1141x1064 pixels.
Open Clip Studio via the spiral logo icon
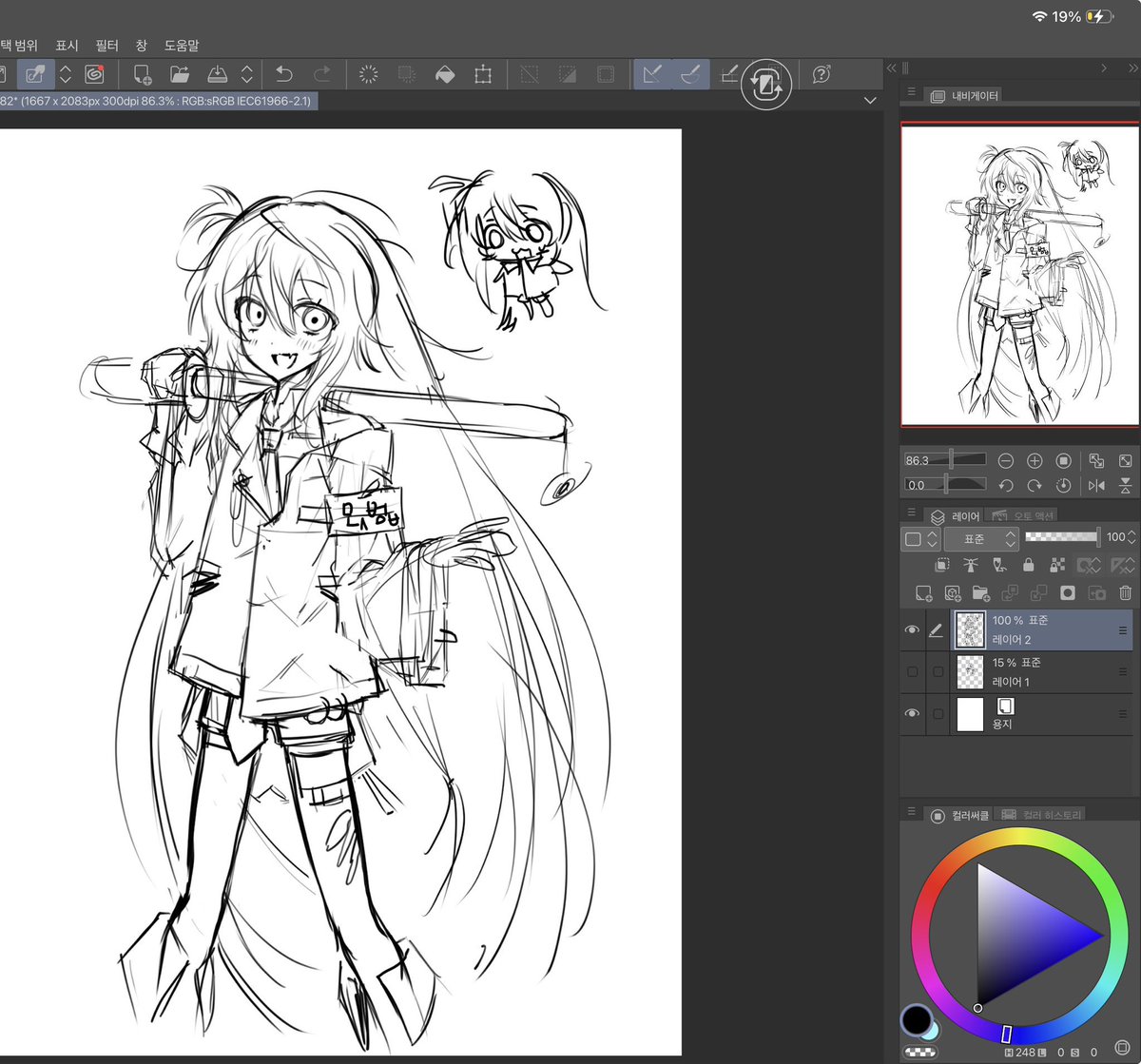click(x=94, y=74)
